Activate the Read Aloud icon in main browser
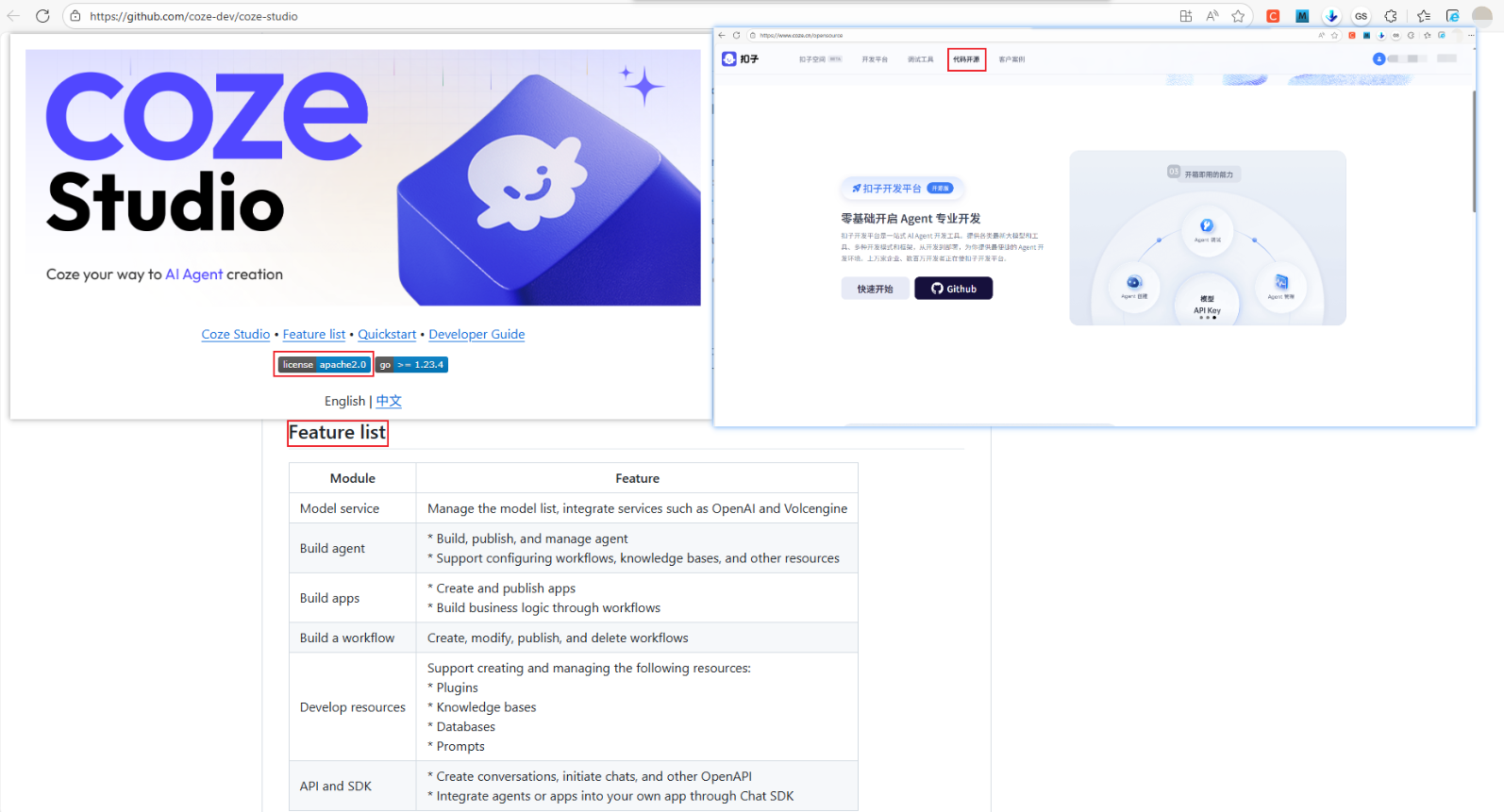This screenshot has width=1504, height=812. point(1212,16)
